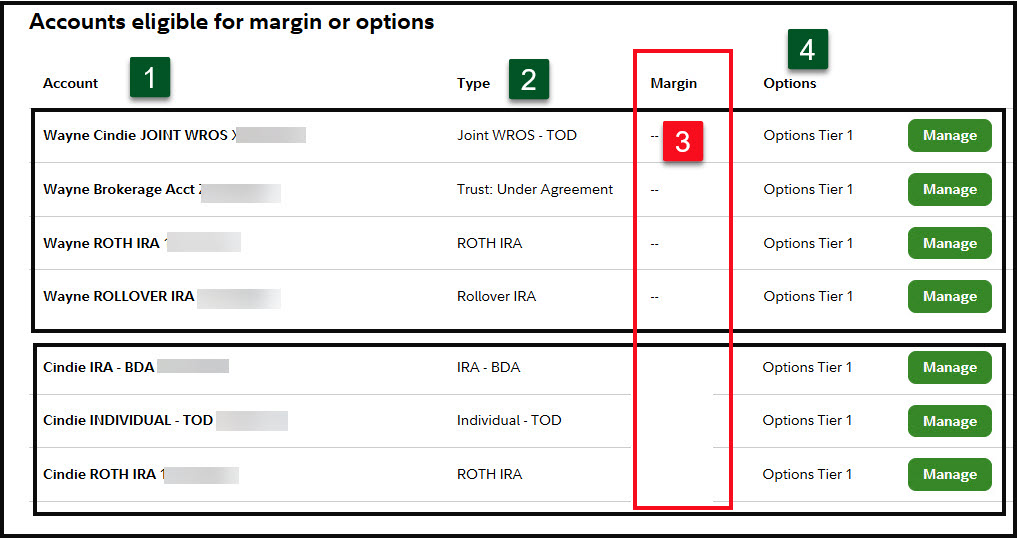
Task: Click the green number 2 annotation badge
Action: 528,79
